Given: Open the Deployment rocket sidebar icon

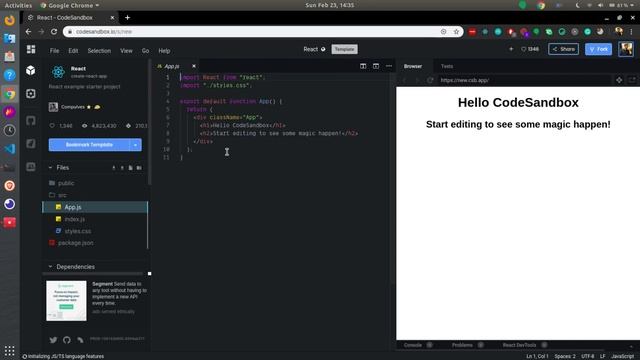Looking at the screenshot, I should coord(31,143).
